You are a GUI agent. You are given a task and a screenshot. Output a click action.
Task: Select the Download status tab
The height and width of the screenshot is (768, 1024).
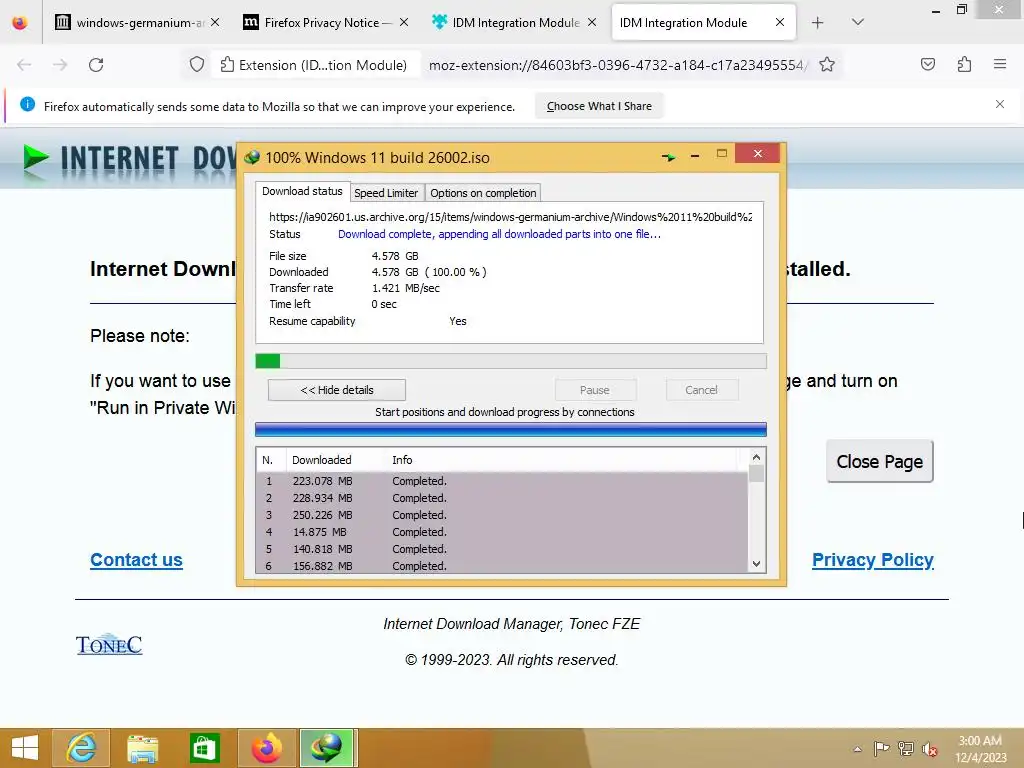tap(302, 191)
